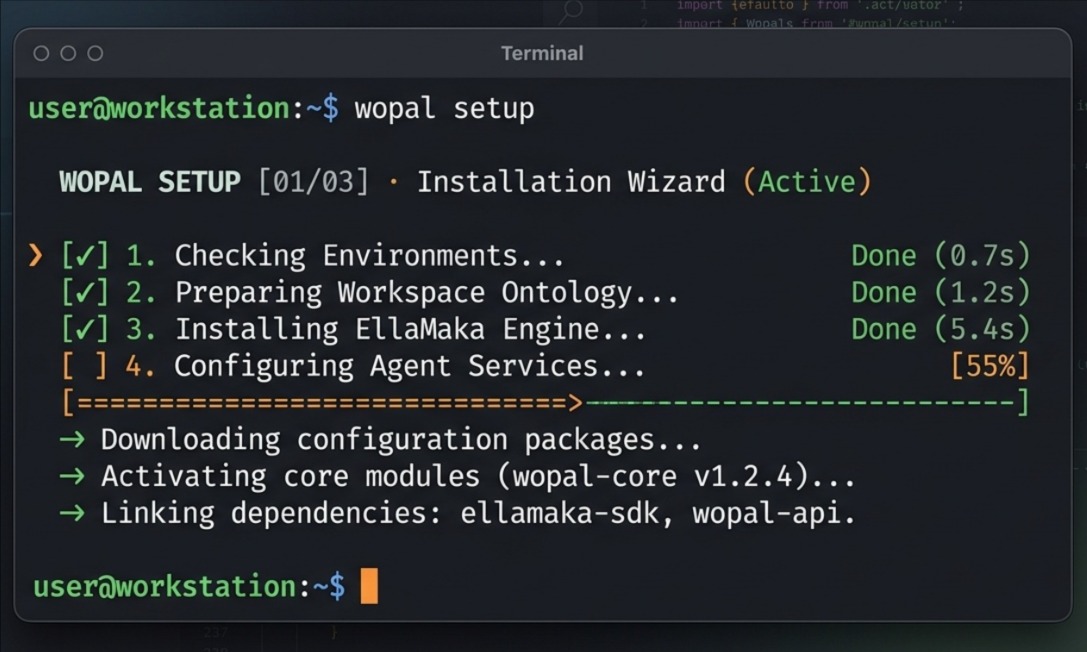Click the arrow before Downloading configuration packages
Image resolution: width=1087 pixels, height=652 pixels.
pos(72,439)
